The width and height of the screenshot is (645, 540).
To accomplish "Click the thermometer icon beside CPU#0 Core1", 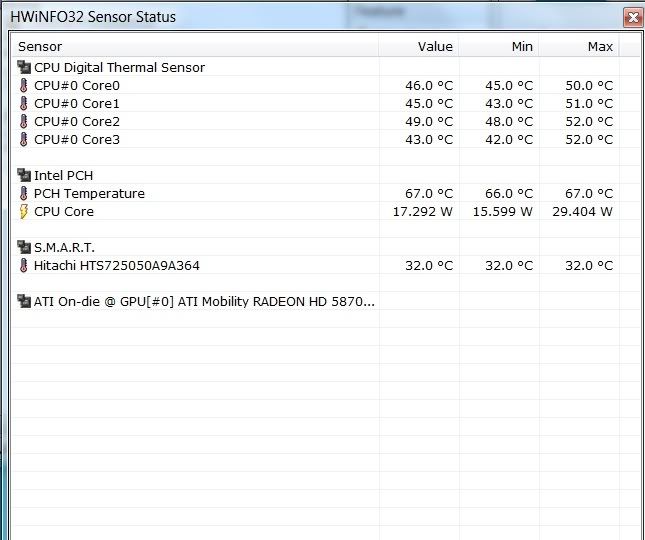I will point(23,104).
